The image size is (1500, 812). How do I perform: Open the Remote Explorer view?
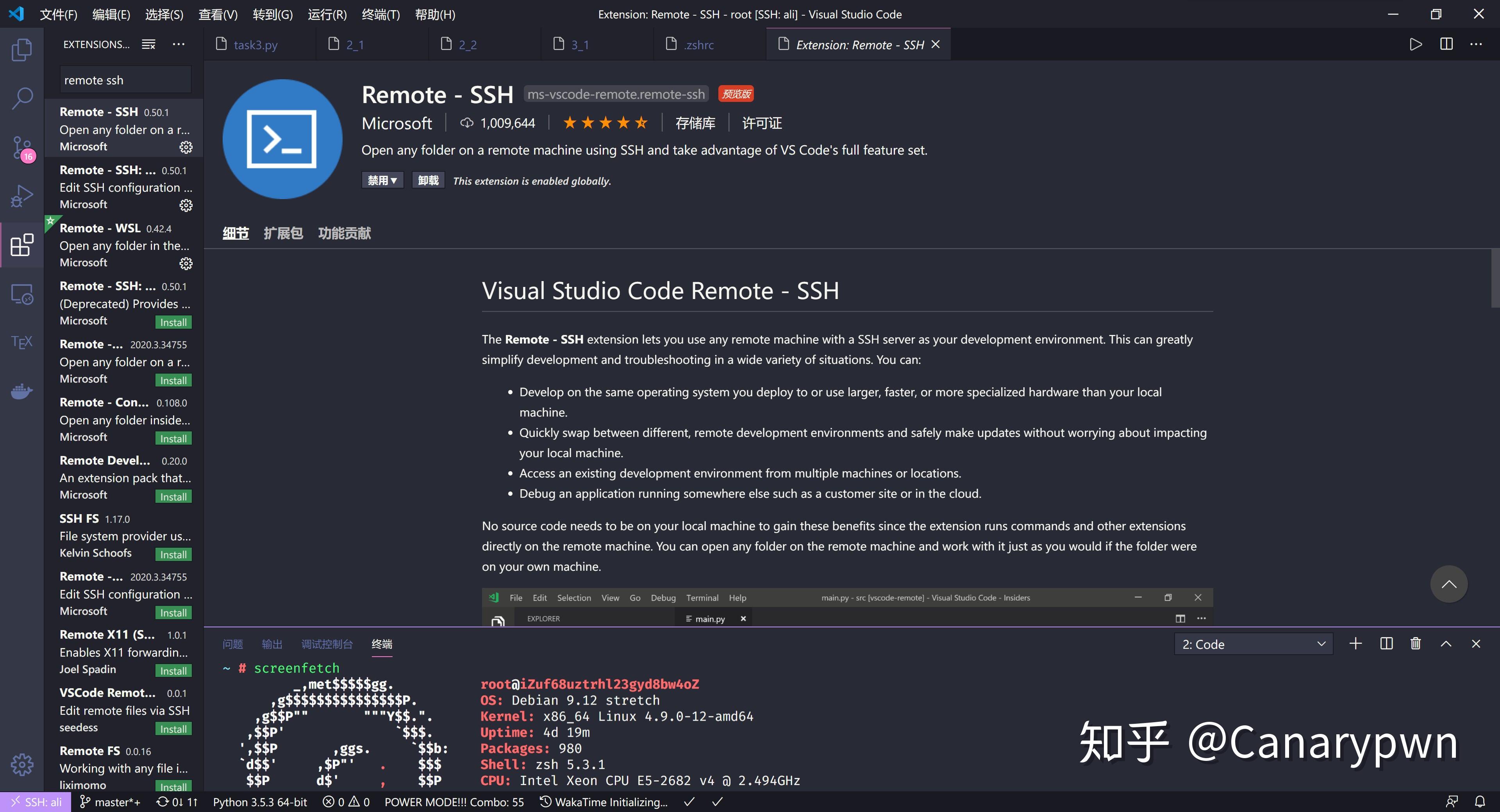click(21, 294)
